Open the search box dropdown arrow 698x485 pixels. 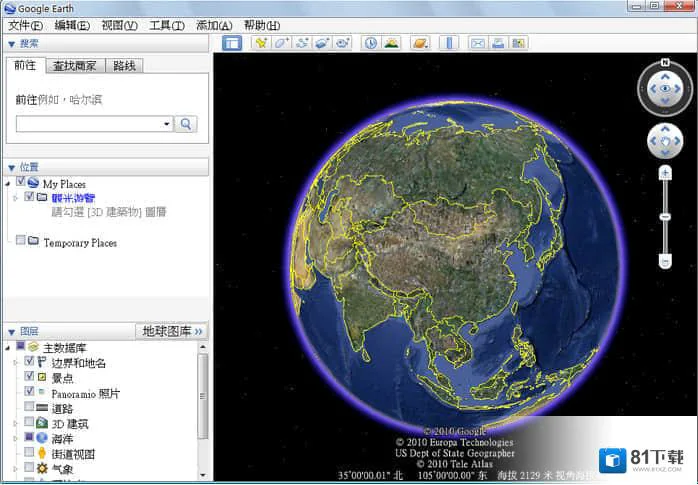(x=166, y=124)
